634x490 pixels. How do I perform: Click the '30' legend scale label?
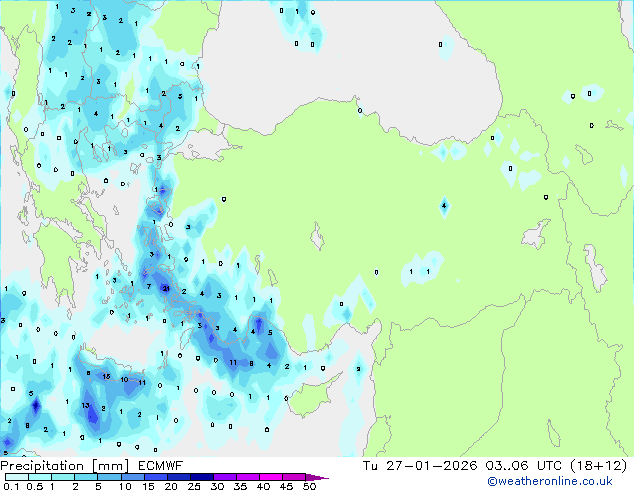point(217,486)
